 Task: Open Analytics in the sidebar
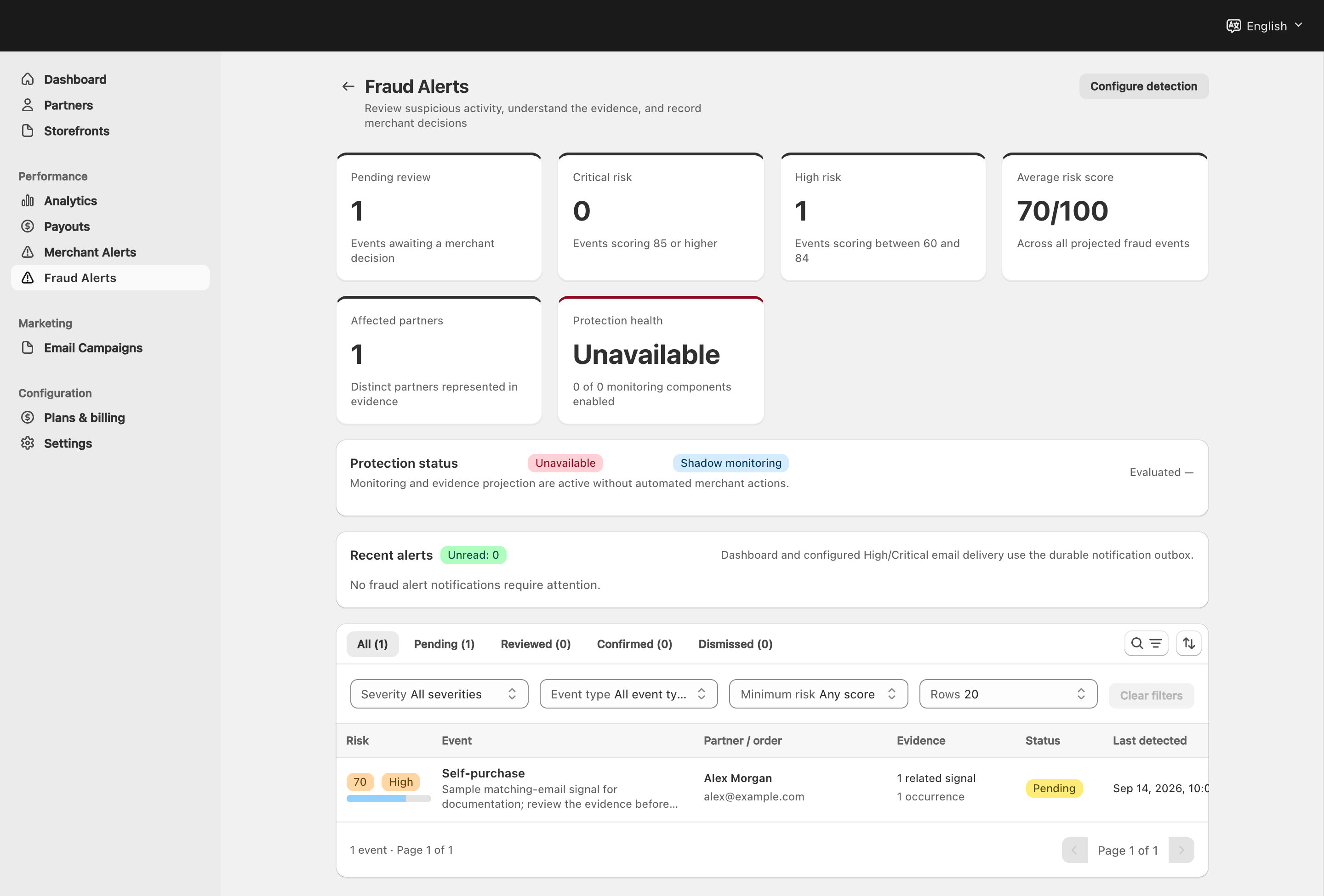[110, 200]
